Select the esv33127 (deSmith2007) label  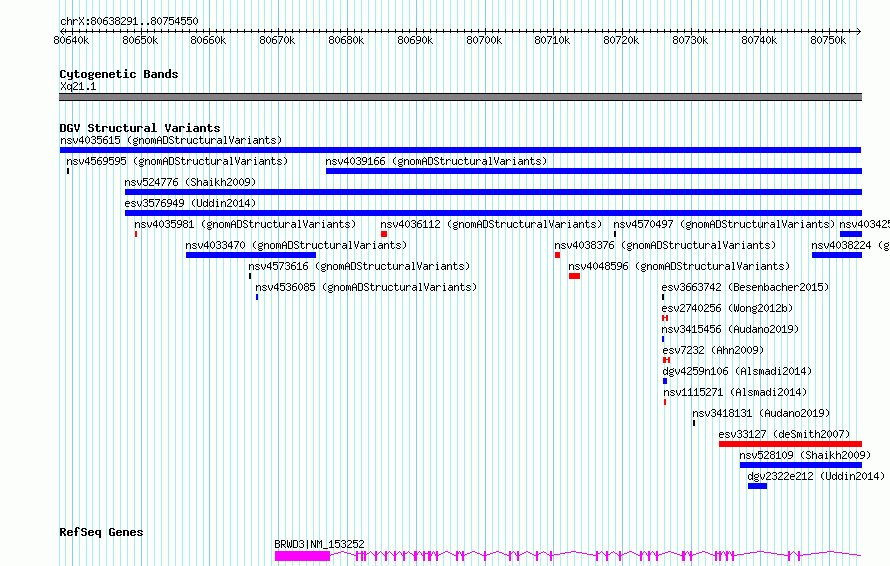click(784, 434)
